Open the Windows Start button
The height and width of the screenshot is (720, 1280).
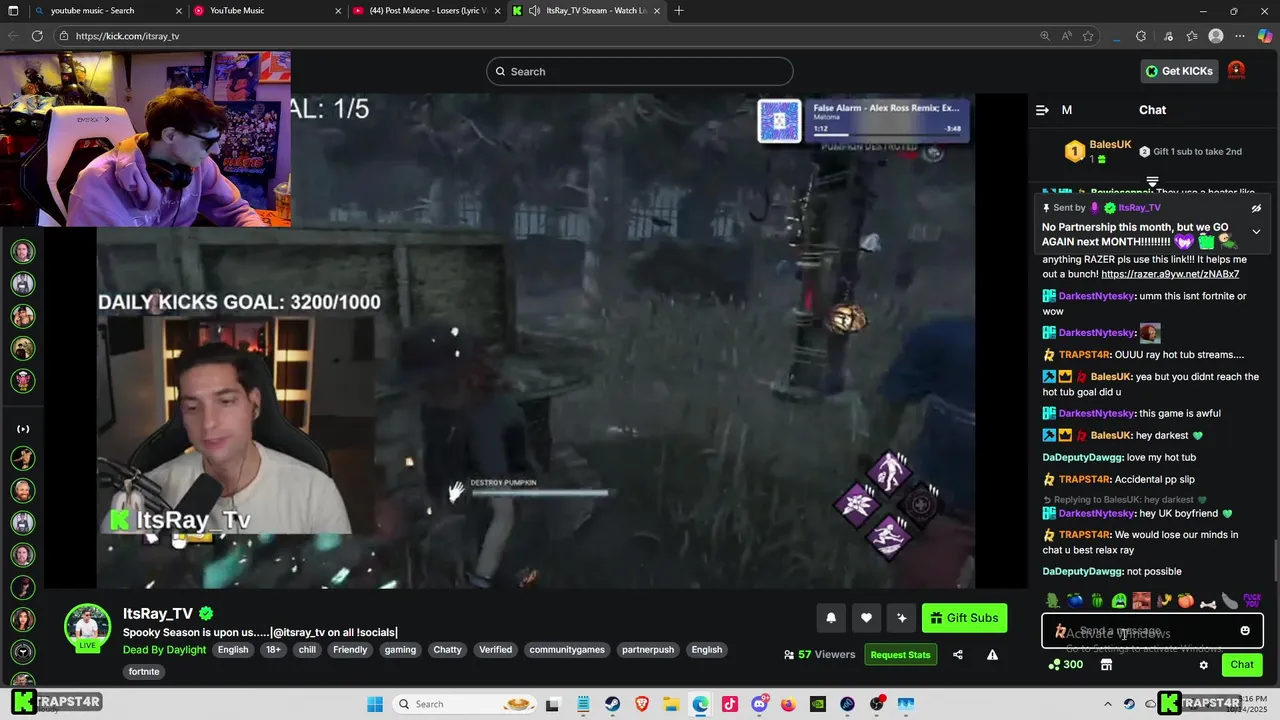point(375,704)
